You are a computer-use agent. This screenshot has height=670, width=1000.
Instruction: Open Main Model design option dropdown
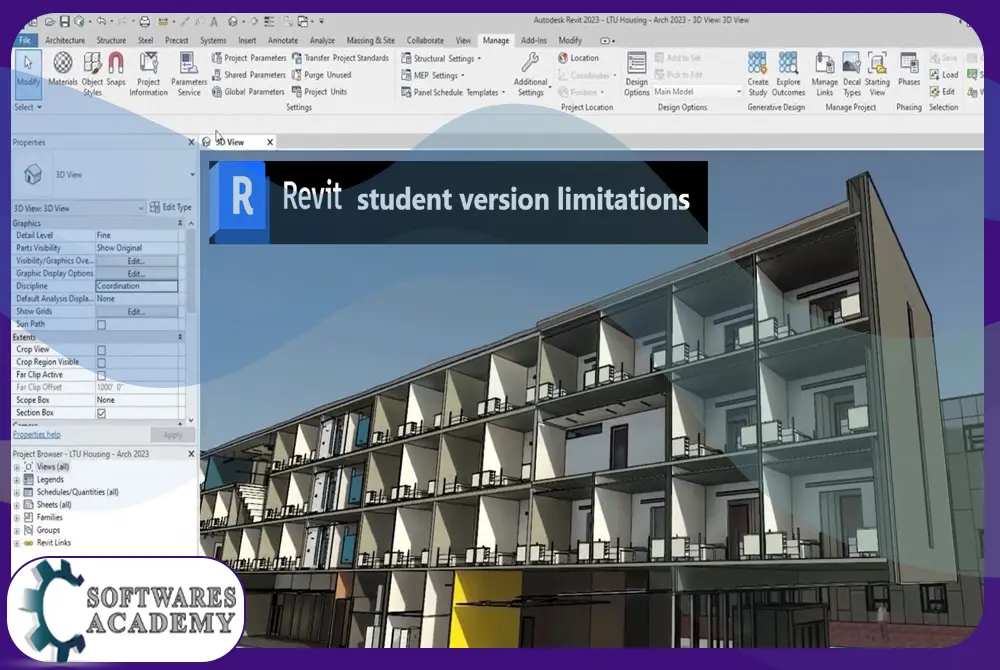pyautogui.click(x=698, y=92)
